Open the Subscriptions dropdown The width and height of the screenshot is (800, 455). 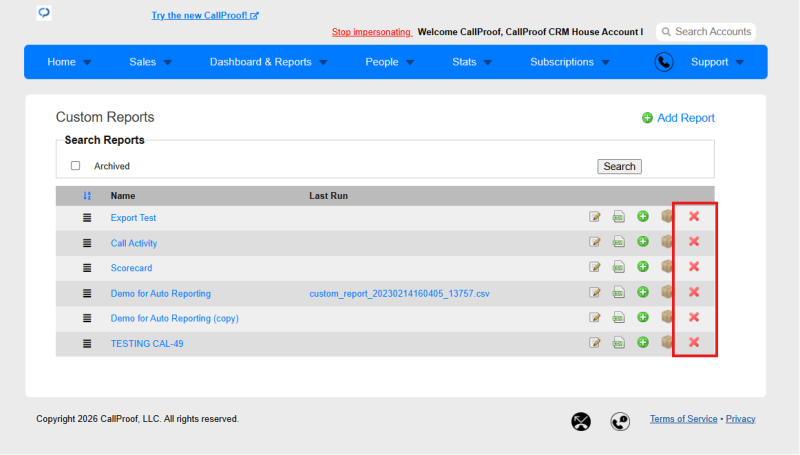click(570, 62)
